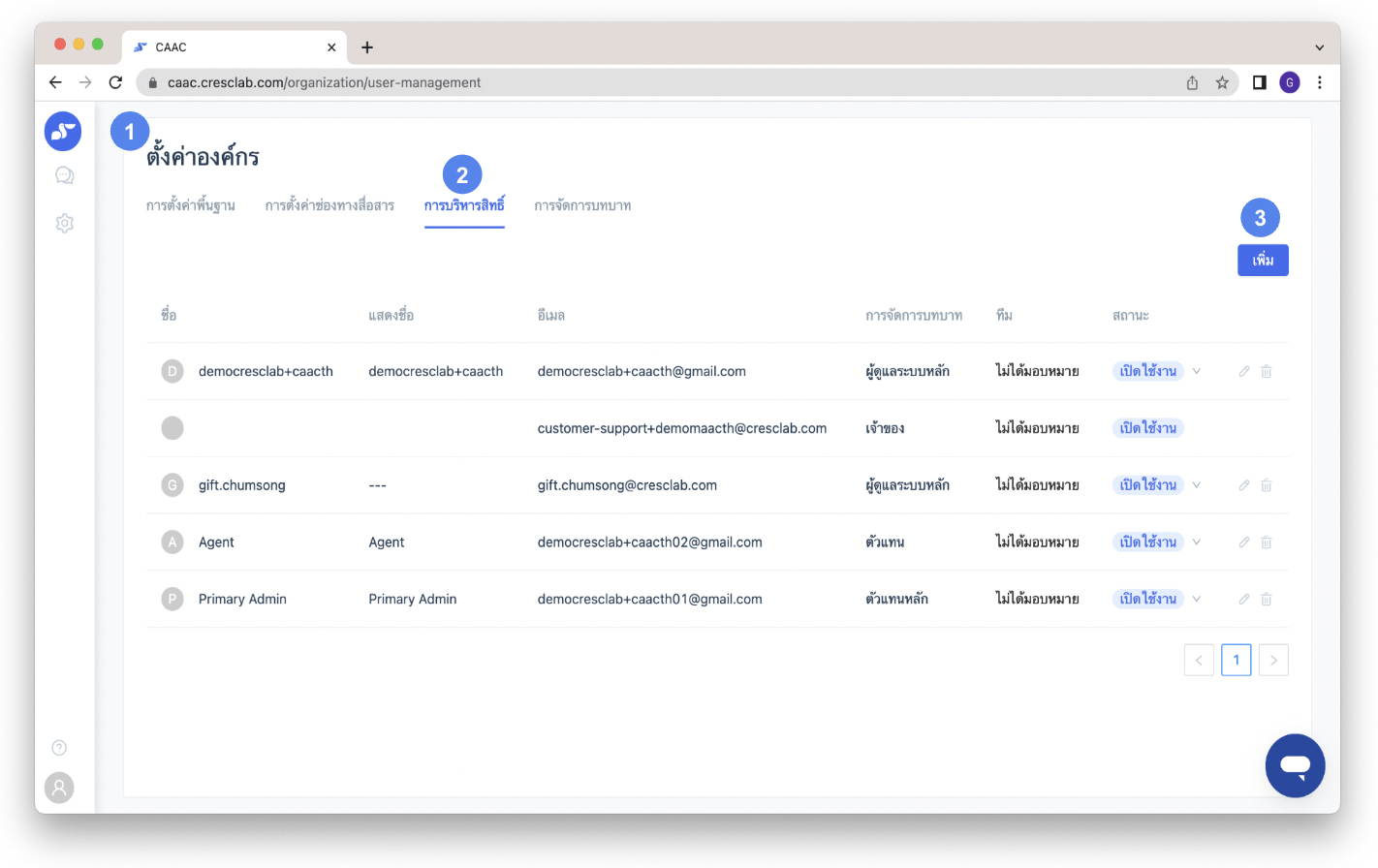Expand status dropdown for gift.chumsong
Image resolution: width=1378 pixels, height=868 pixels.
pyautogui.click(x=1197, y=485)
